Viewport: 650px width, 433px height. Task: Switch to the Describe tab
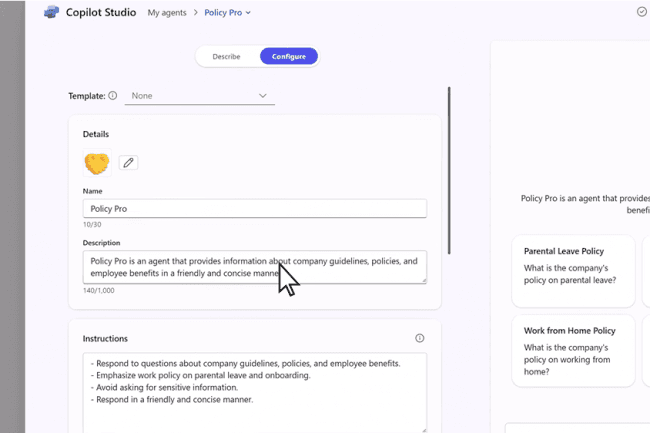coord(226,56)
